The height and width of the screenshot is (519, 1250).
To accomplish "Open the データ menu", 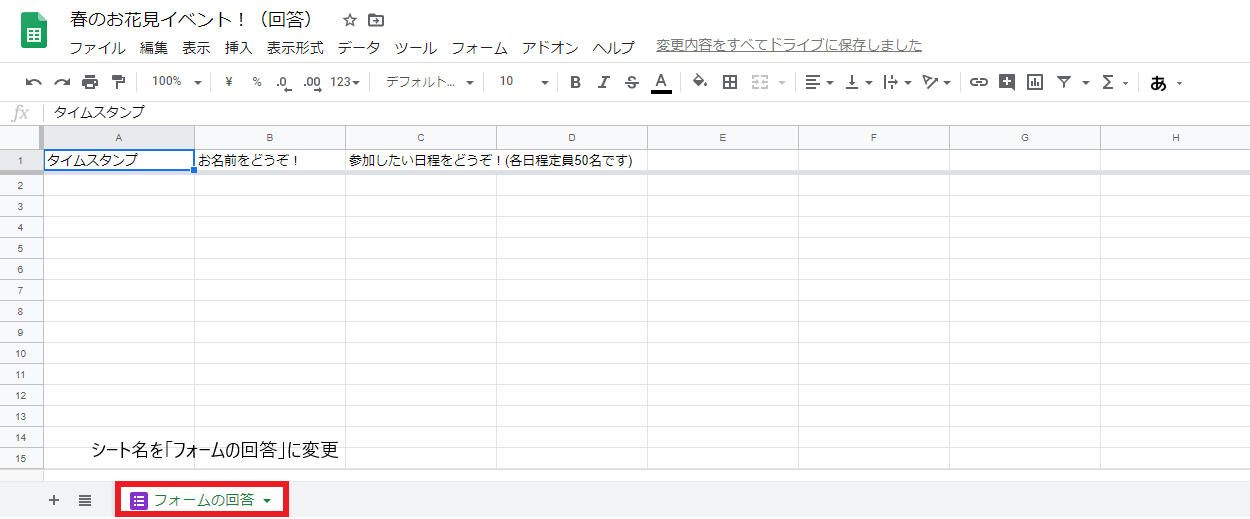I will (x=359, y=47).
